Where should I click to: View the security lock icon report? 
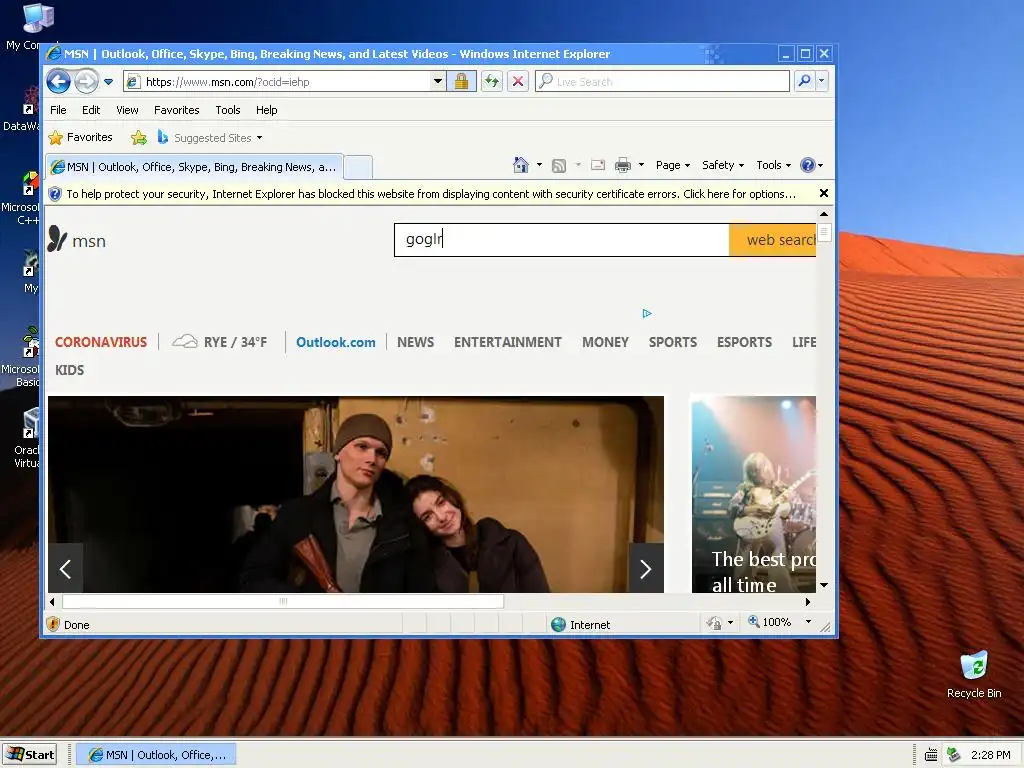[x=461, y=82]
